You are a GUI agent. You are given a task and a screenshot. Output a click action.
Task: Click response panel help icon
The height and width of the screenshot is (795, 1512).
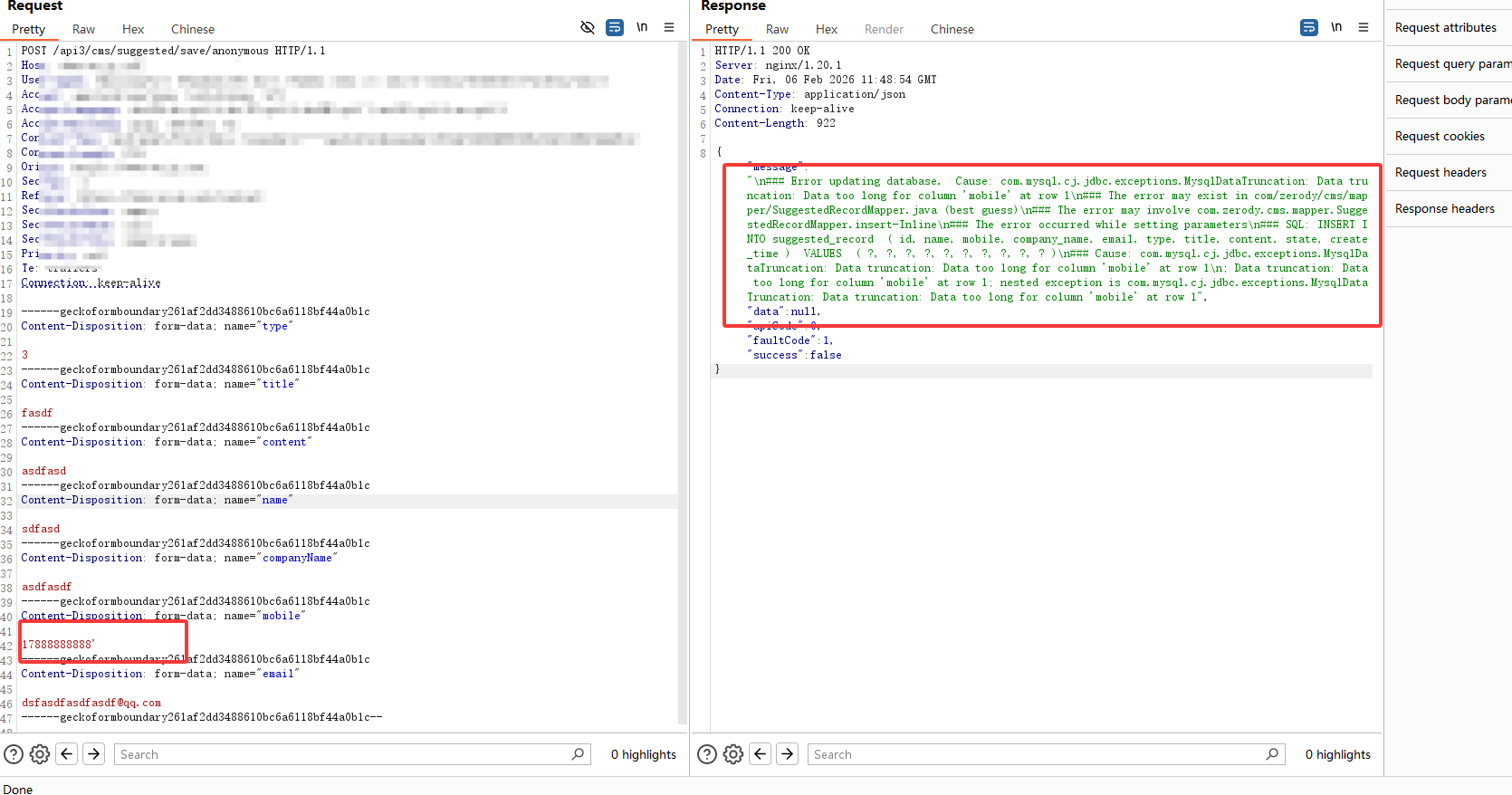[x=707, y=754]
